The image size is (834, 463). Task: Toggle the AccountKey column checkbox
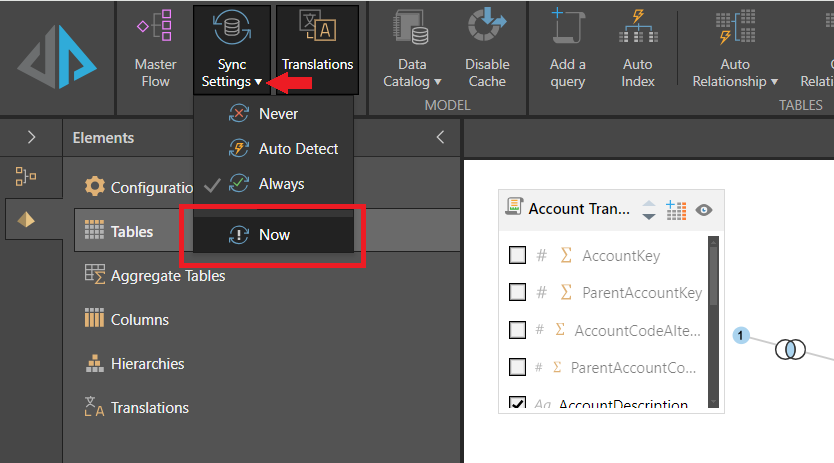[x=517, y=255]
